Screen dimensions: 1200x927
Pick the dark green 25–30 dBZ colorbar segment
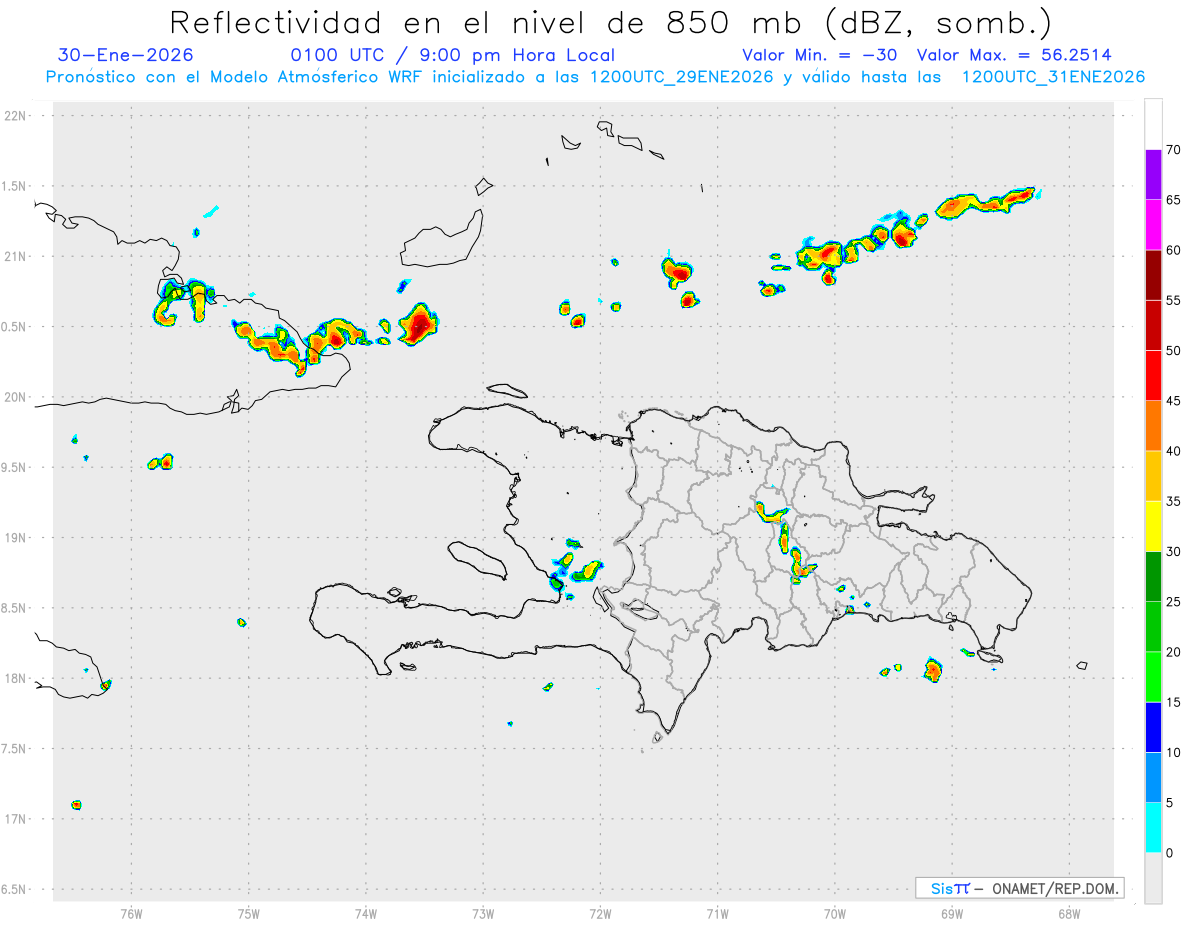pos(1153,576)
